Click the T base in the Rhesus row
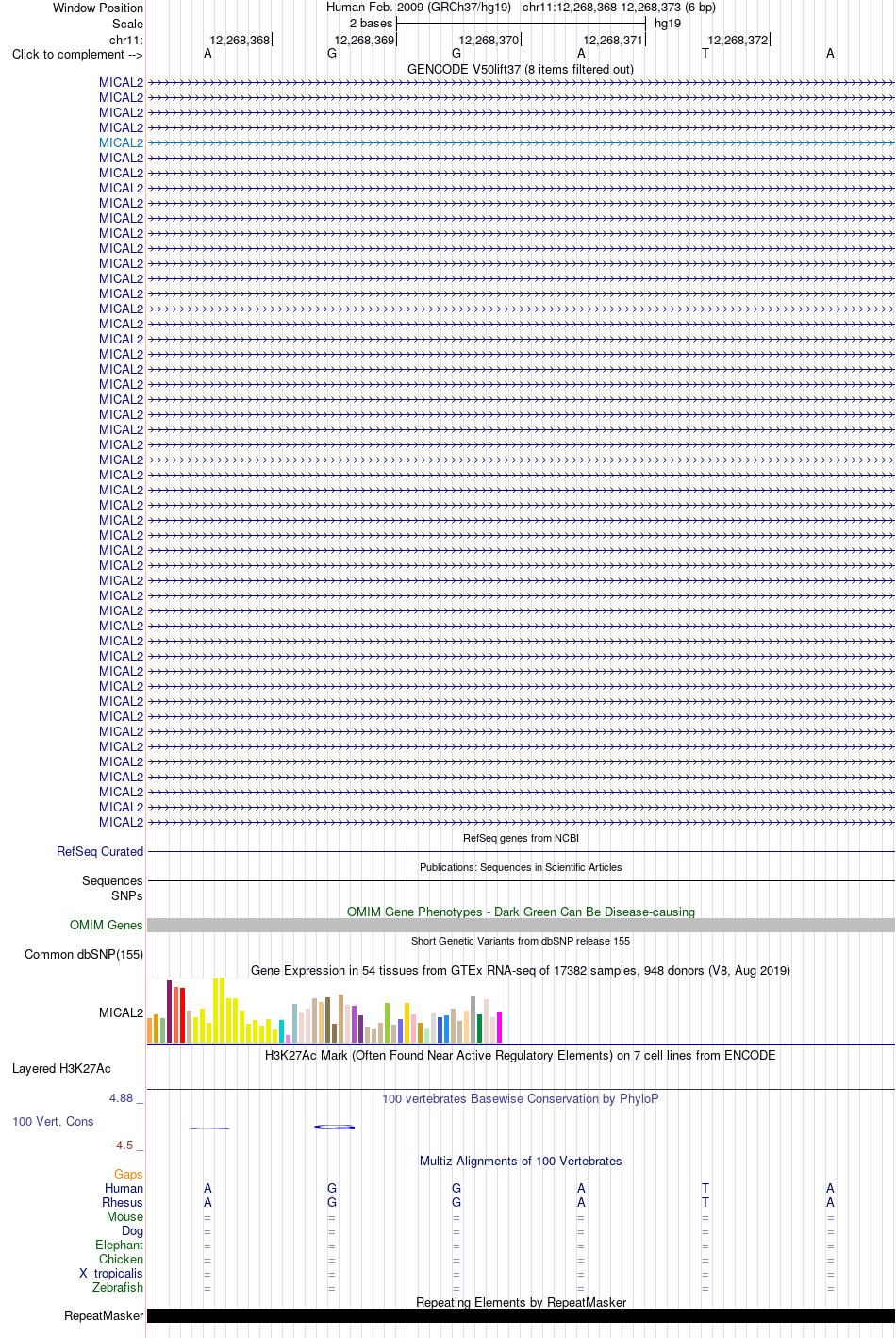The image size is (896, 1338). coord(705,1202)
